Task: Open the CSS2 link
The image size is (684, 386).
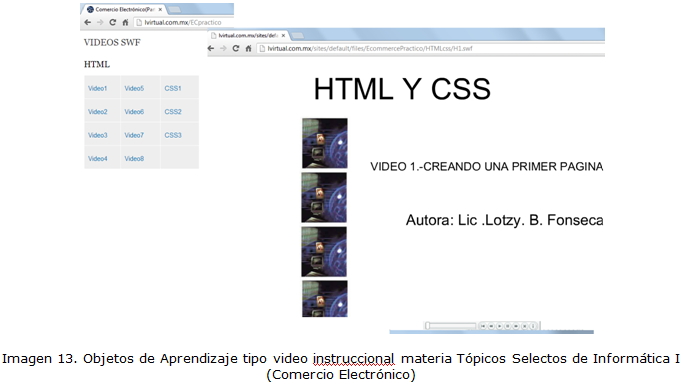Action: pyautogui.click(x=173, y=112)
